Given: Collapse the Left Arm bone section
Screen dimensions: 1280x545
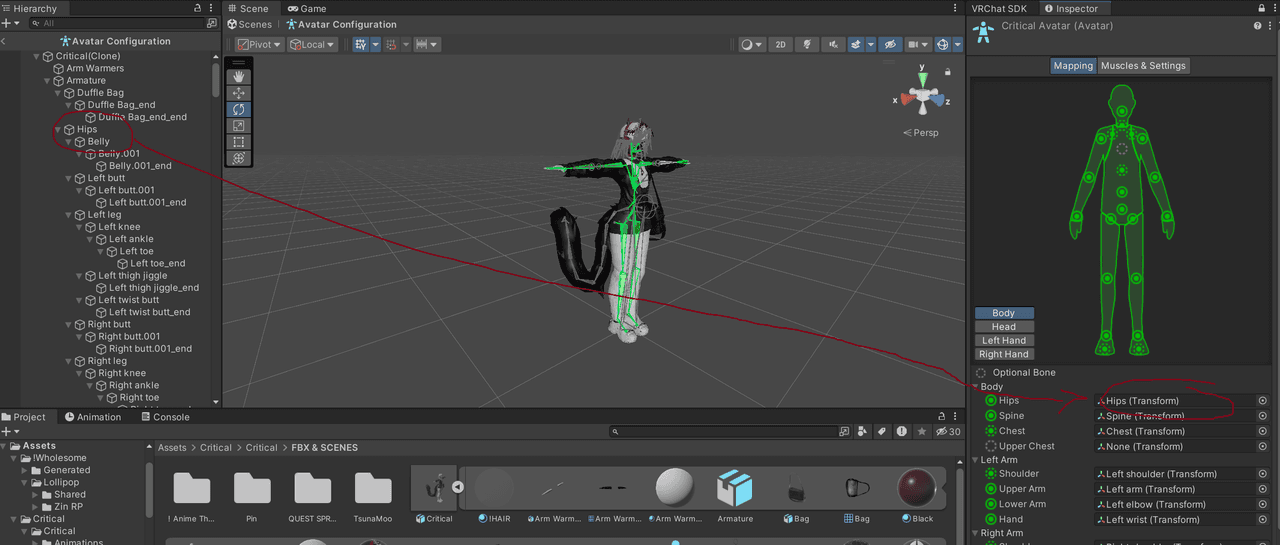Looking at the screenshot, I should (x=975, y=460).
